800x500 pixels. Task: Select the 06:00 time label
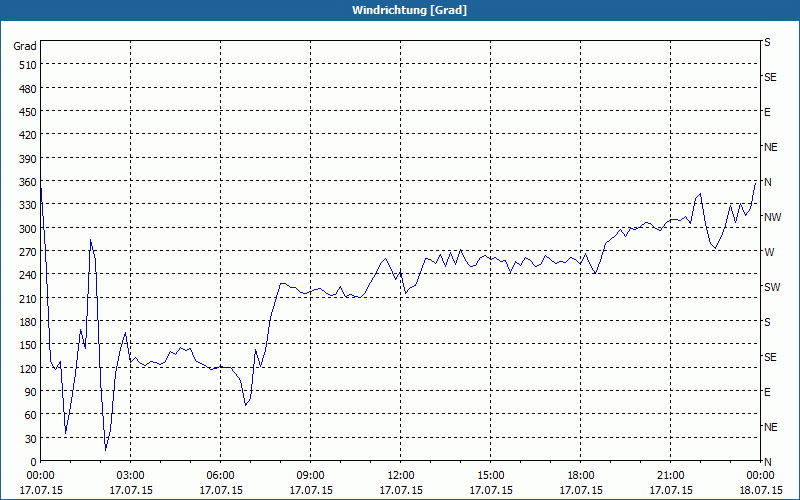[x=220, y=476]
